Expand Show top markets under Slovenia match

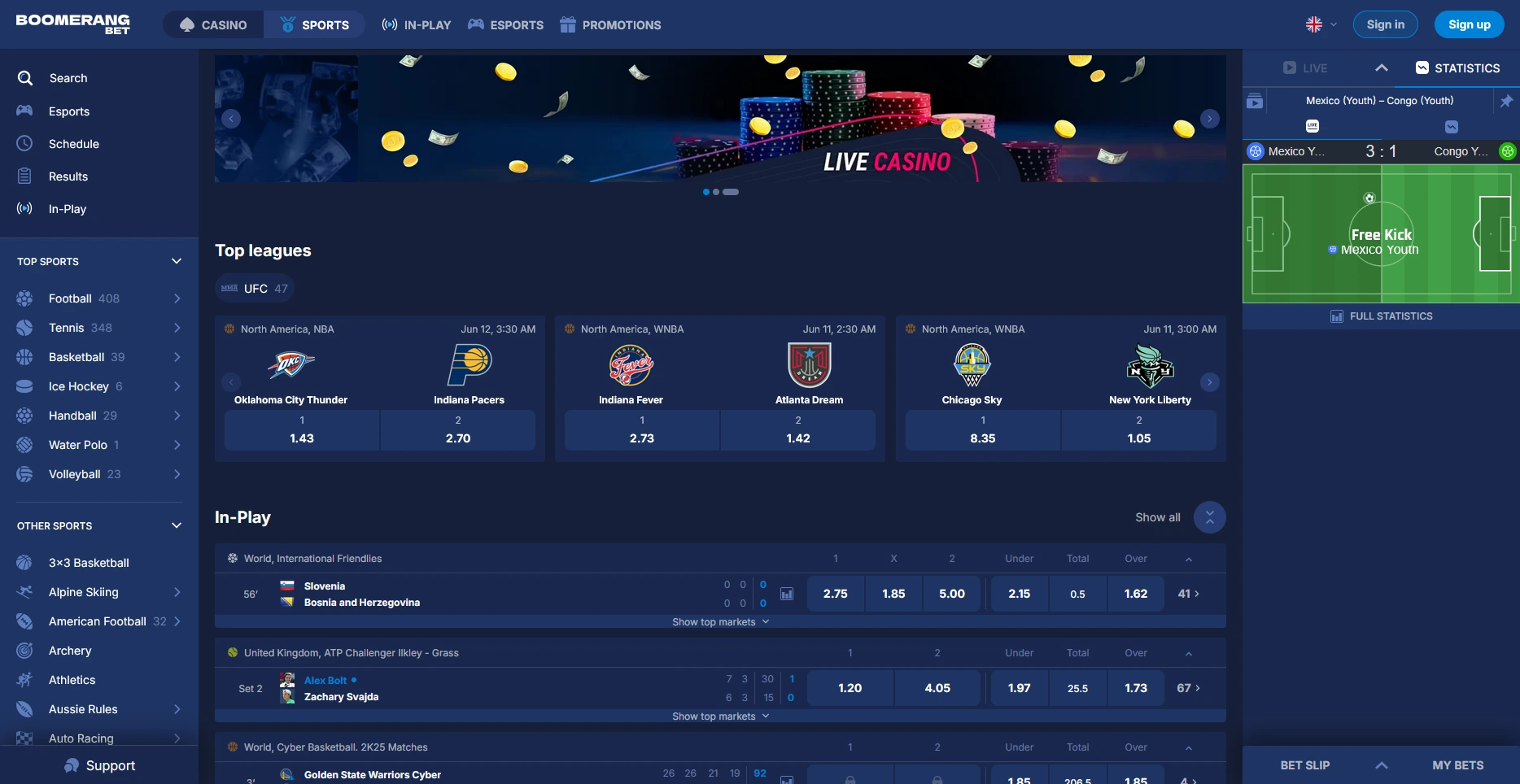click(x=720, y=622)
